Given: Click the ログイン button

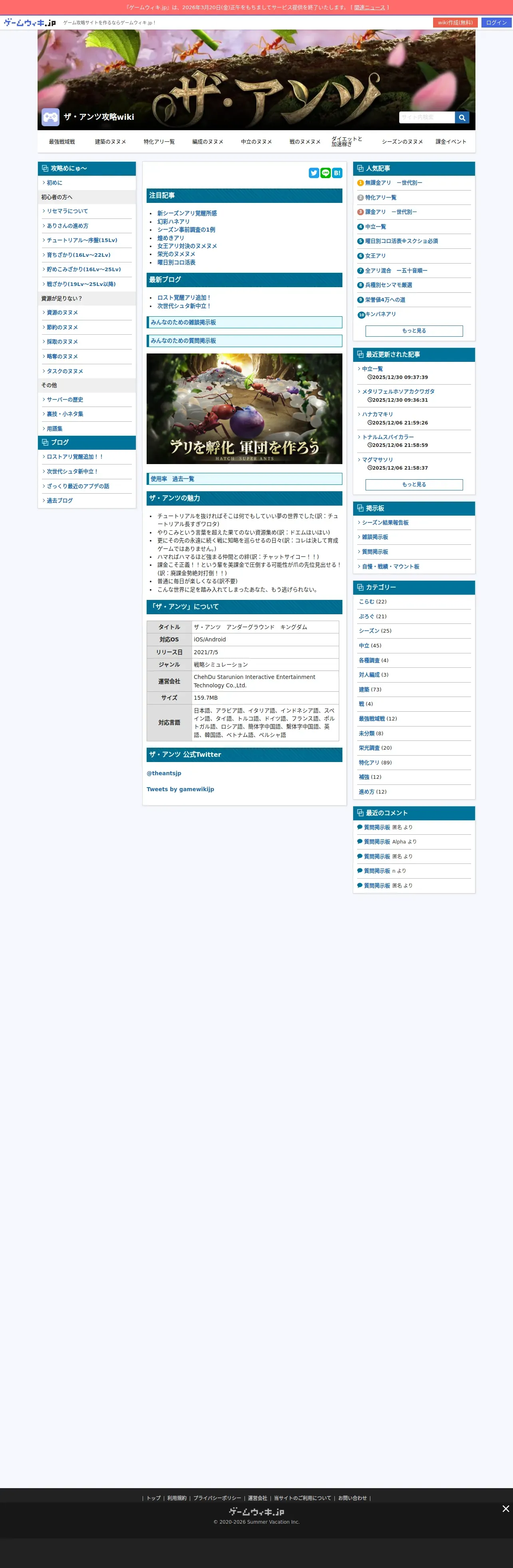Looking at the screenshot, I should [496, 22].
